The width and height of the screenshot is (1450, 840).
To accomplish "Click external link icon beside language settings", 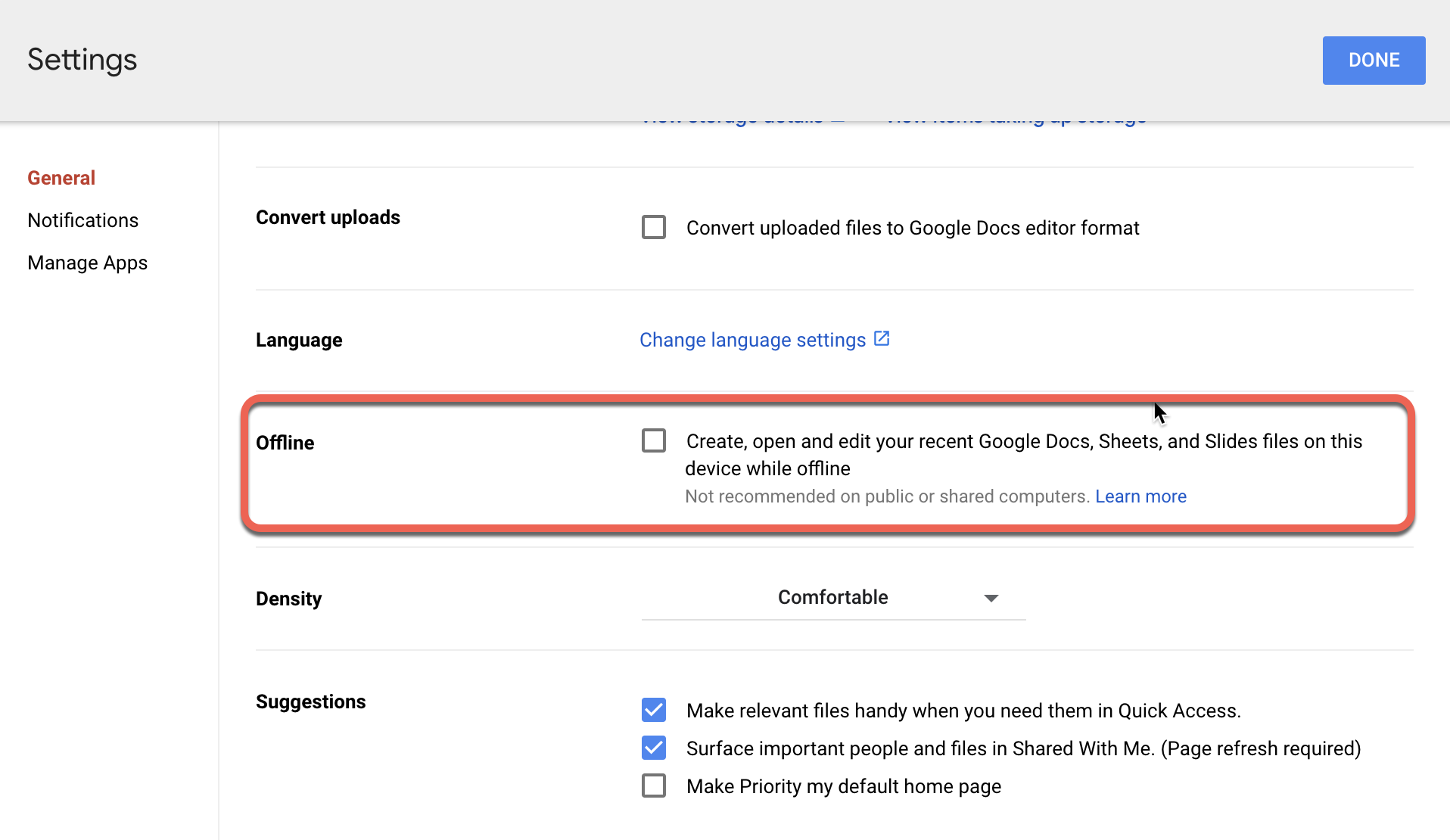I will [x=882, y=338].
